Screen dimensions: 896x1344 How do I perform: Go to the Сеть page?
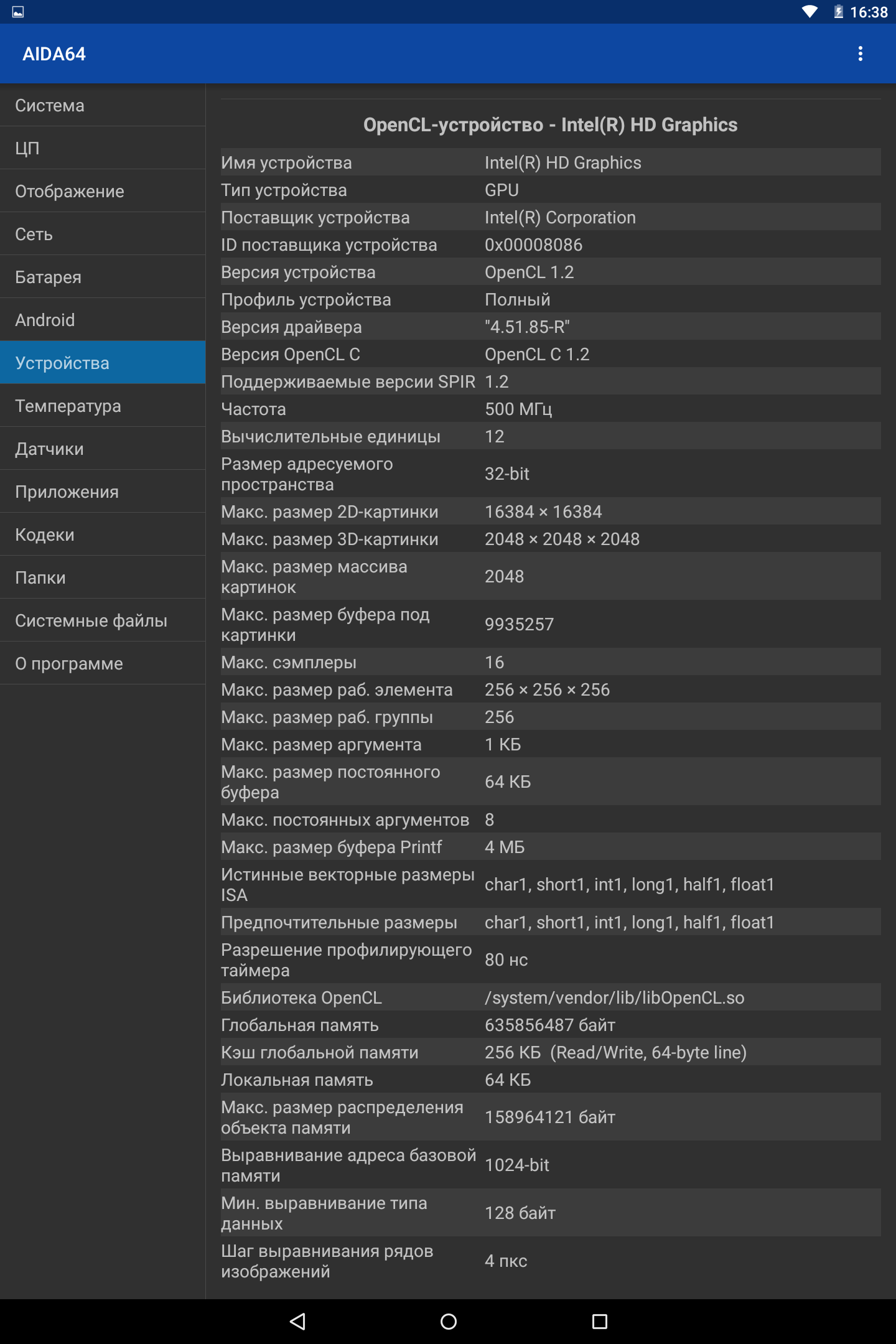pos(103,234)
